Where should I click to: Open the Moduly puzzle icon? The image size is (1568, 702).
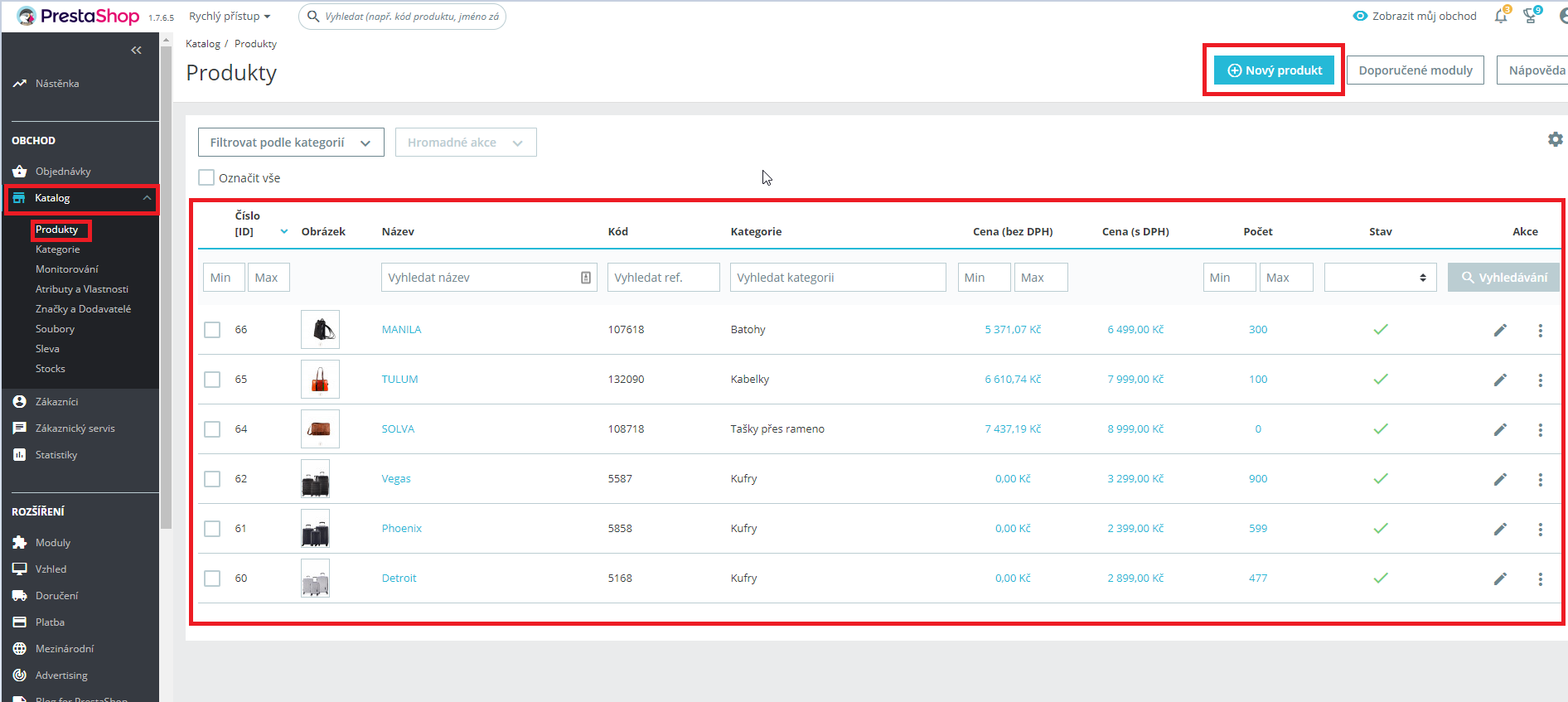(x=20, y=542)
